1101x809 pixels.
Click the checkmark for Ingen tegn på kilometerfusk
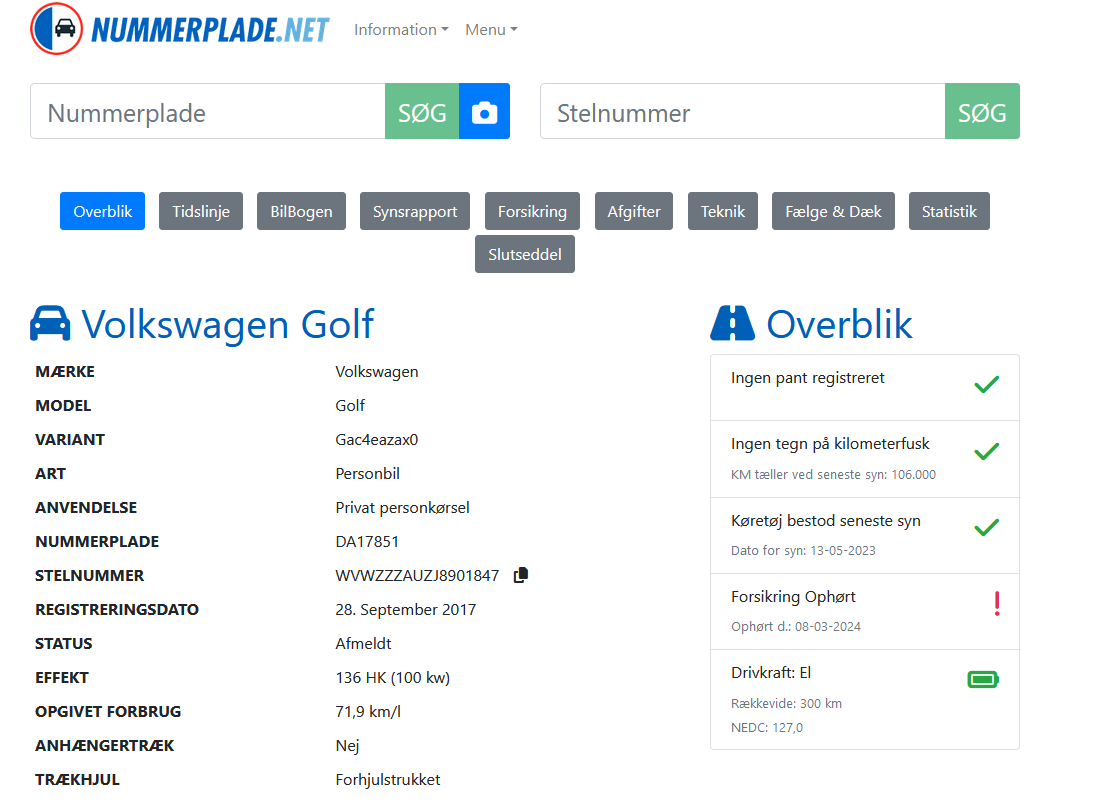(987, 452)
